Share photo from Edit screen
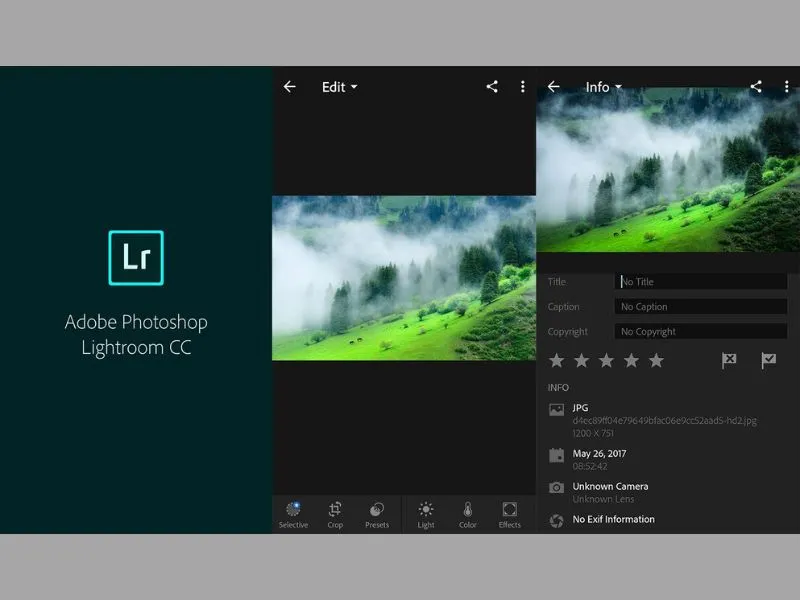Viewport: 800px width, 600px height. tap(492, 87)
